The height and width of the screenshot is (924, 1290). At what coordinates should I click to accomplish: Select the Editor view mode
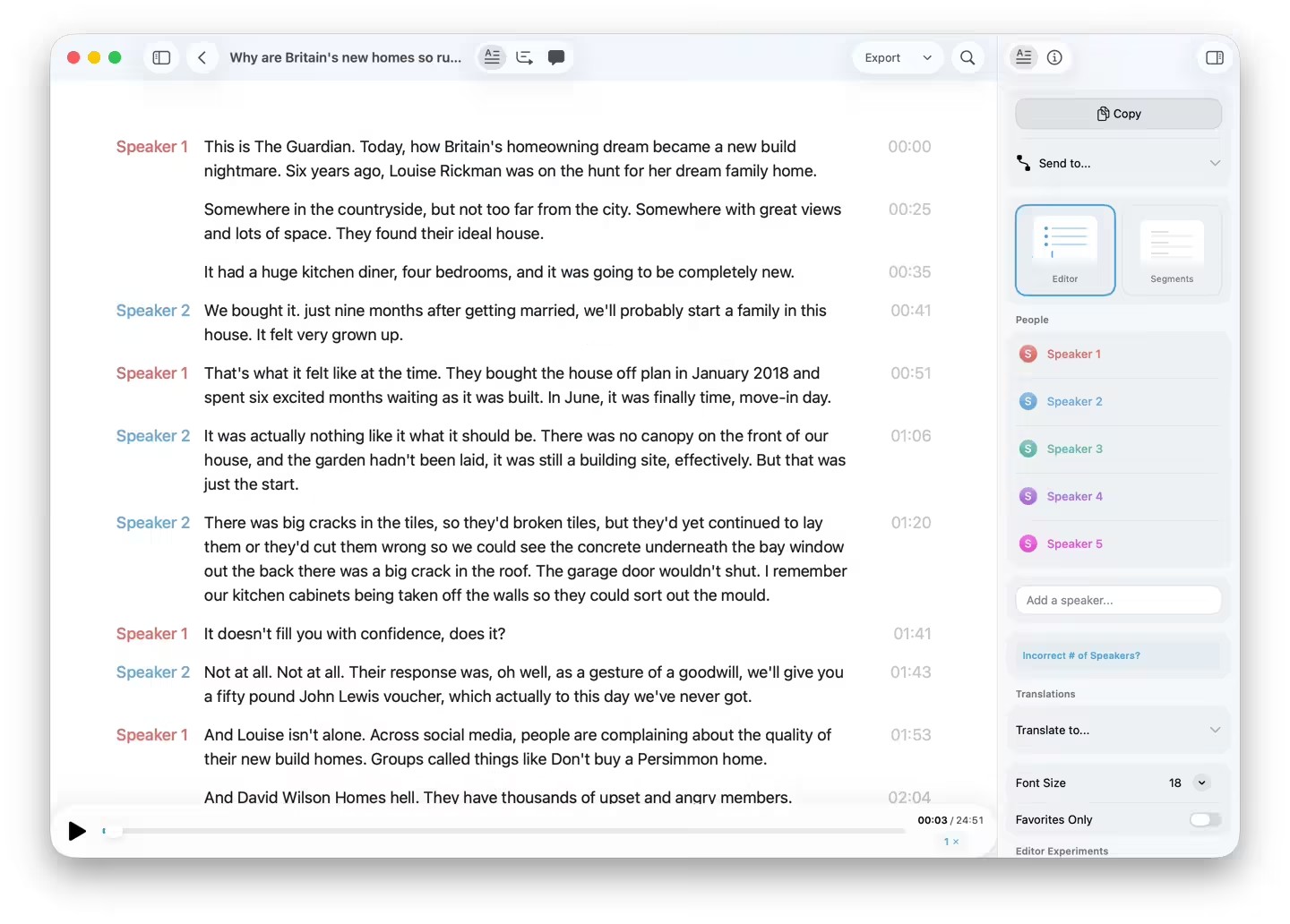coord(1065,250)
